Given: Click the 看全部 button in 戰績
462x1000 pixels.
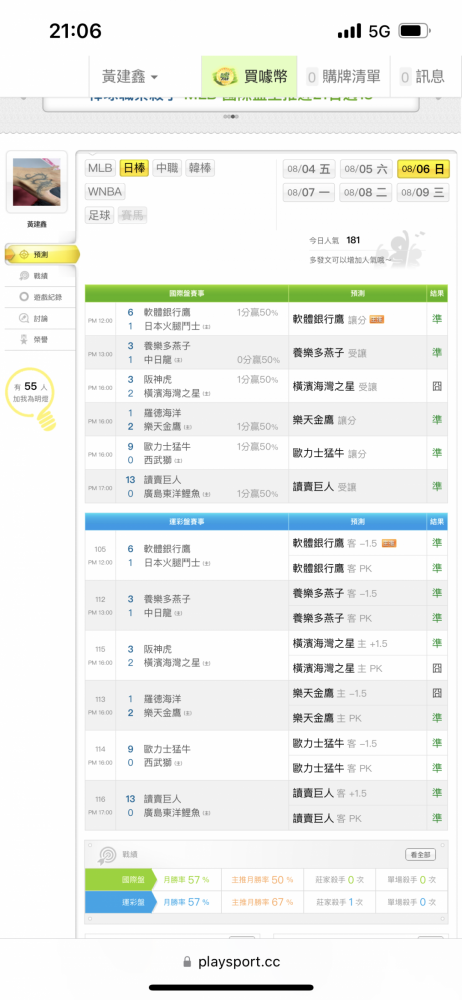Looking at the screenshot, I should pyautogui.click(x=421, y=854).
